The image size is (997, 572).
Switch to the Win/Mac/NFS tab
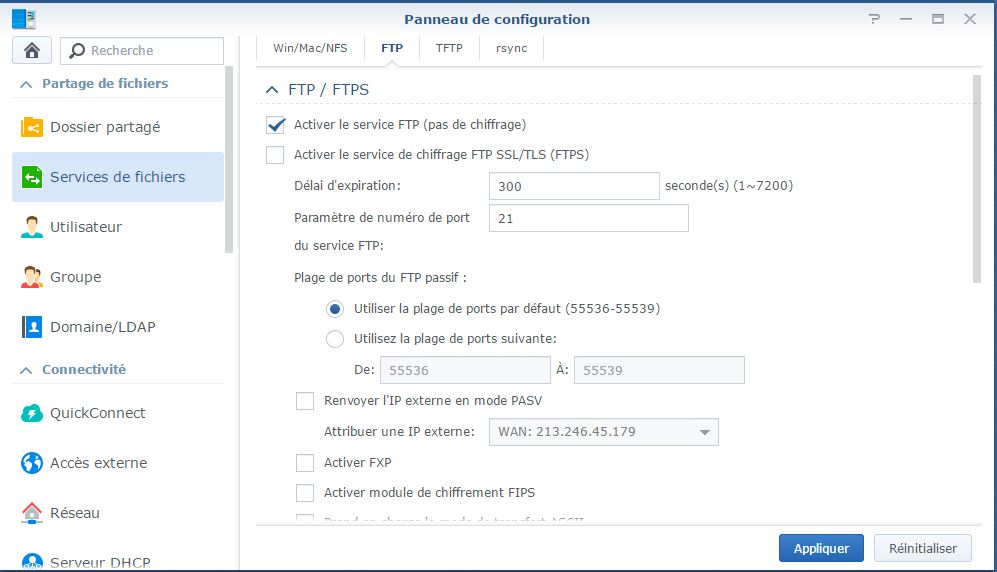[x=310, y=48]
